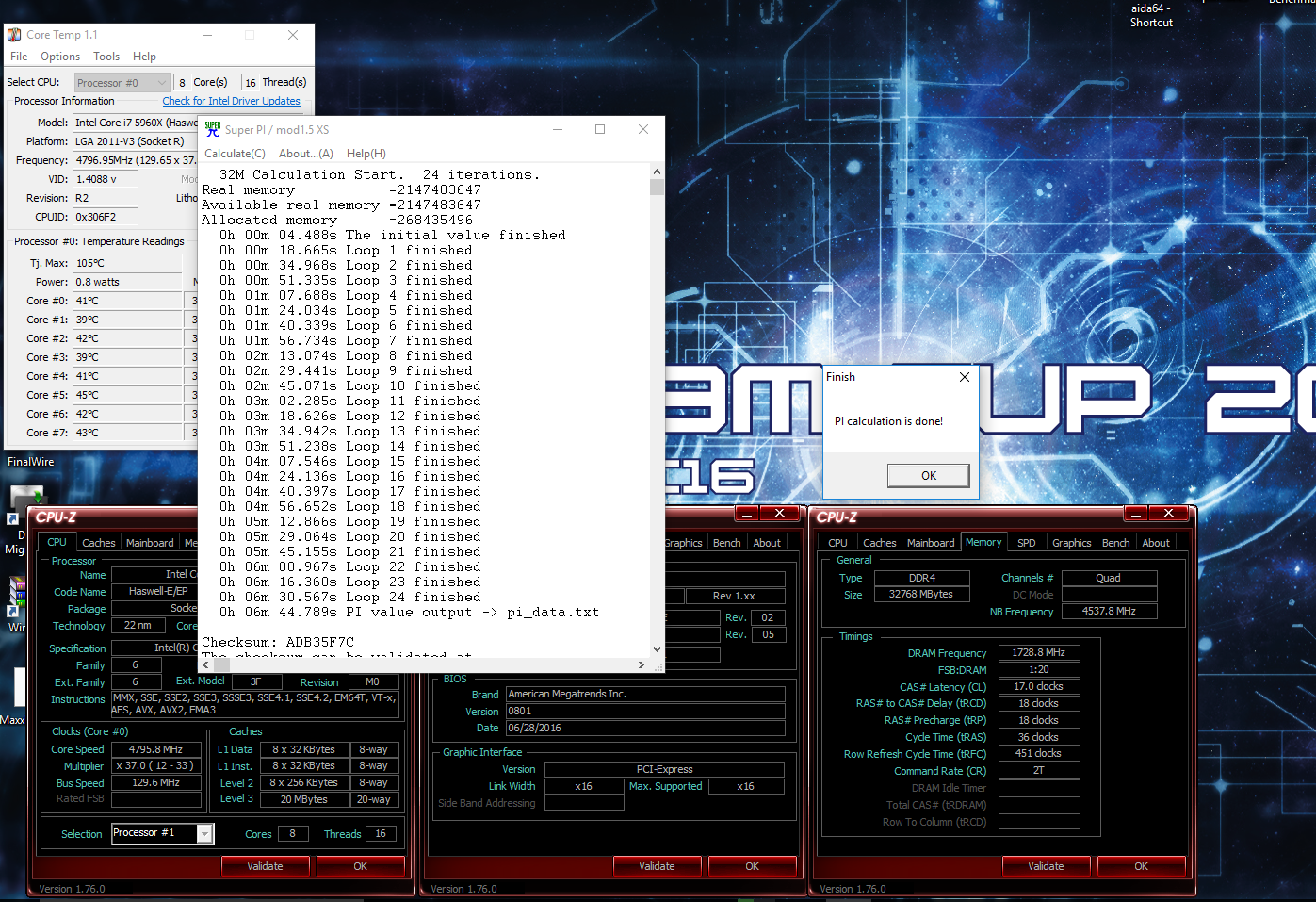Select CPU tab in left CPU-Z window
The width and height of the screenshot is (1316, 902).
click(x=57, y=542)
